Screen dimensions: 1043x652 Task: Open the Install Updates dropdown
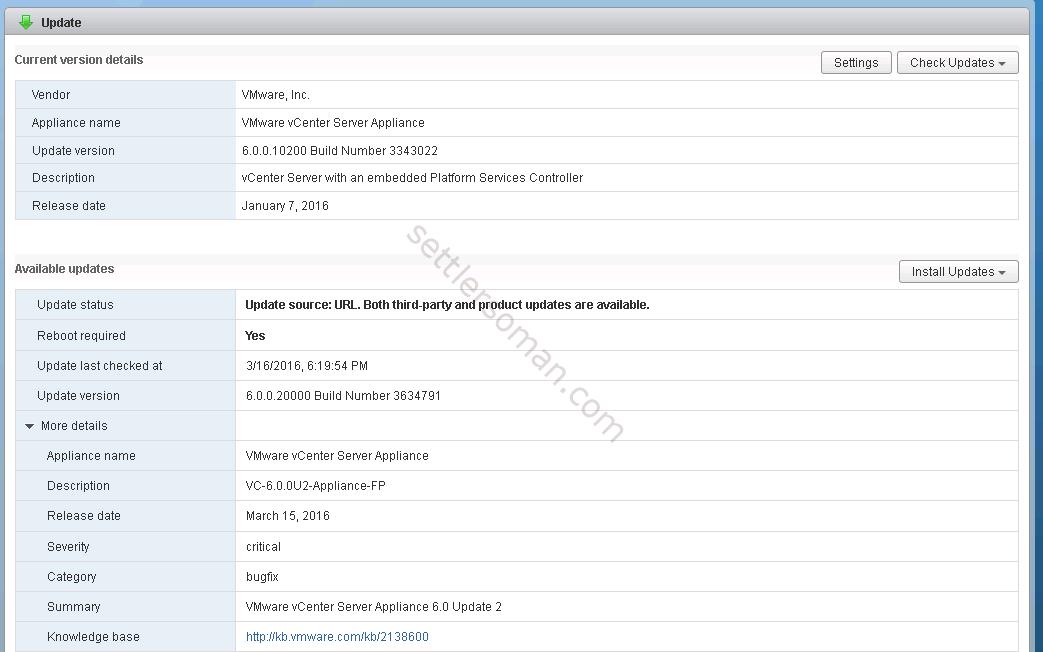(x=959, y=271)
